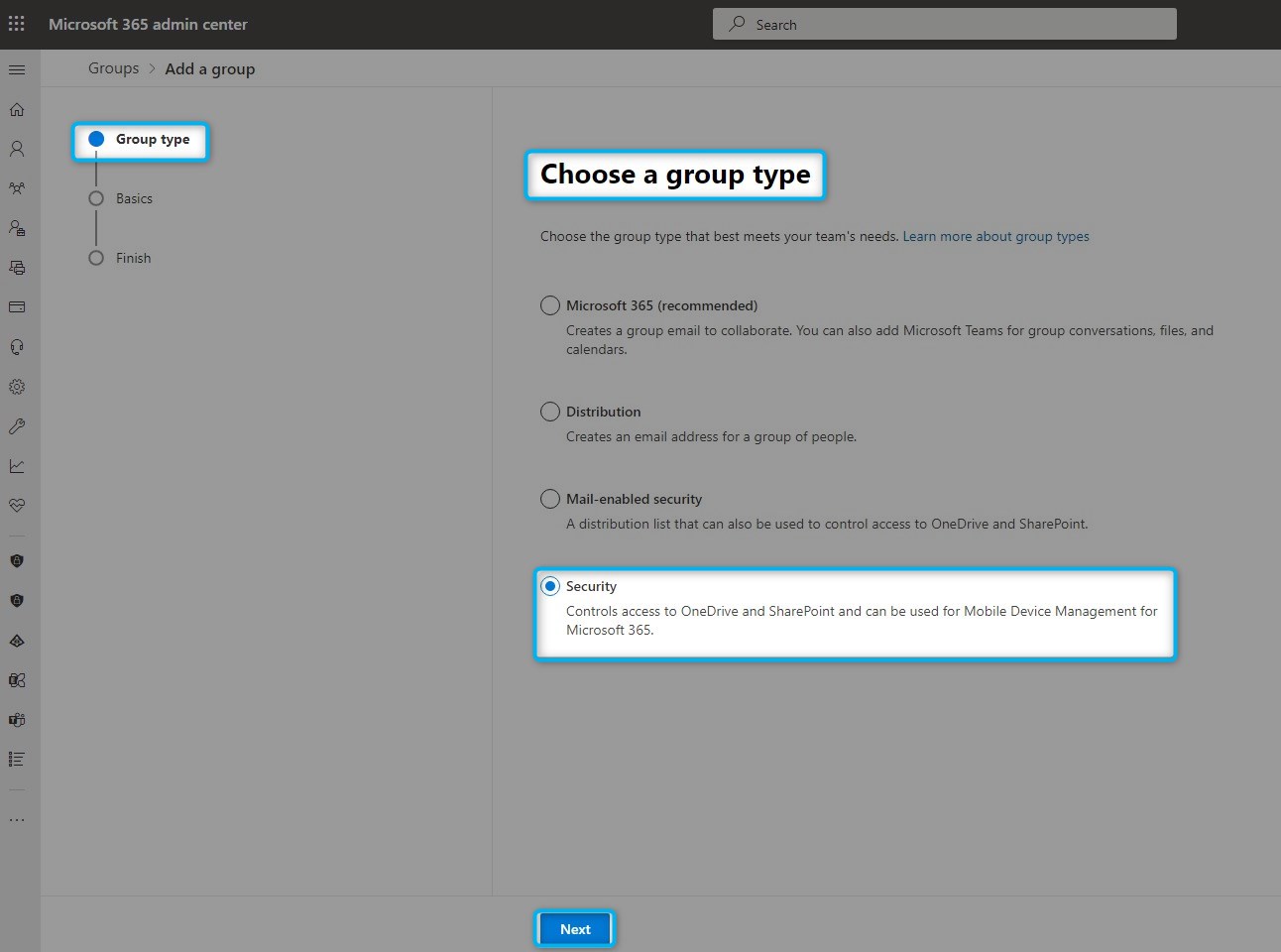The height and width of the screenshot is (952, 1281).
Task: Go back to Groups breadcrumb
Action: coord(113,68)
